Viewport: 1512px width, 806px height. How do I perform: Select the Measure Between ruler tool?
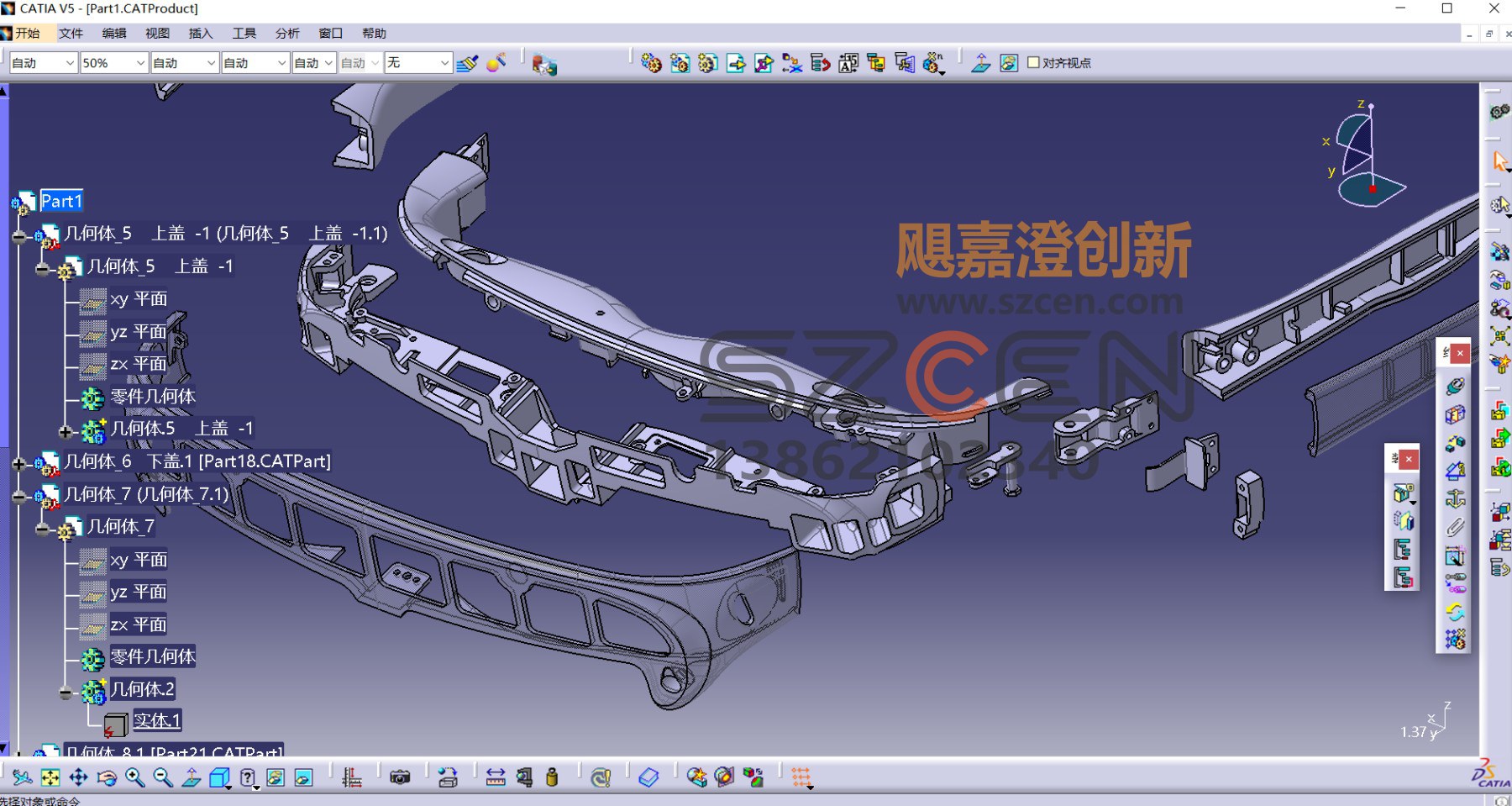496,777
